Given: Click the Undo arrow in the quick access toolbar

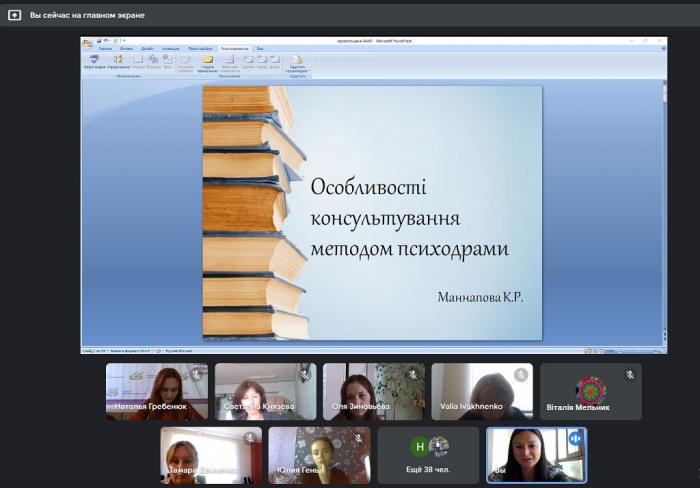Looking at the screenshot, I should point(106,41).
